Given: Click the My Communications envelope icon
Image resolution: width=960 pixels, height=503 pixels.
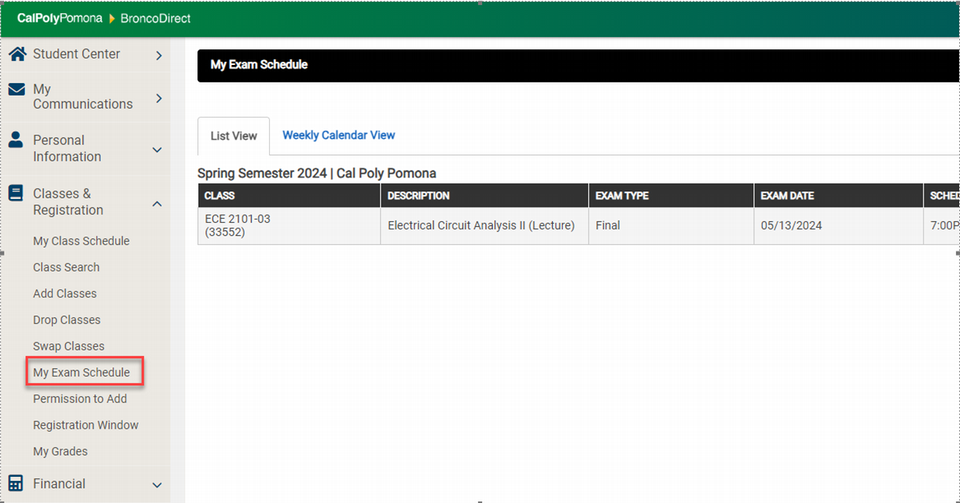Looking at the screenshot, I should (16, 90).
